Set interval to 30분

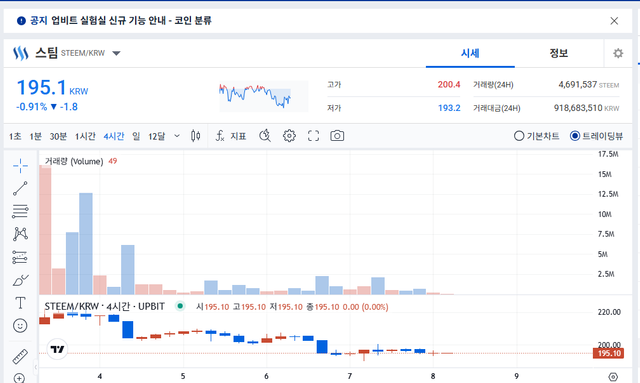point(58,136)
